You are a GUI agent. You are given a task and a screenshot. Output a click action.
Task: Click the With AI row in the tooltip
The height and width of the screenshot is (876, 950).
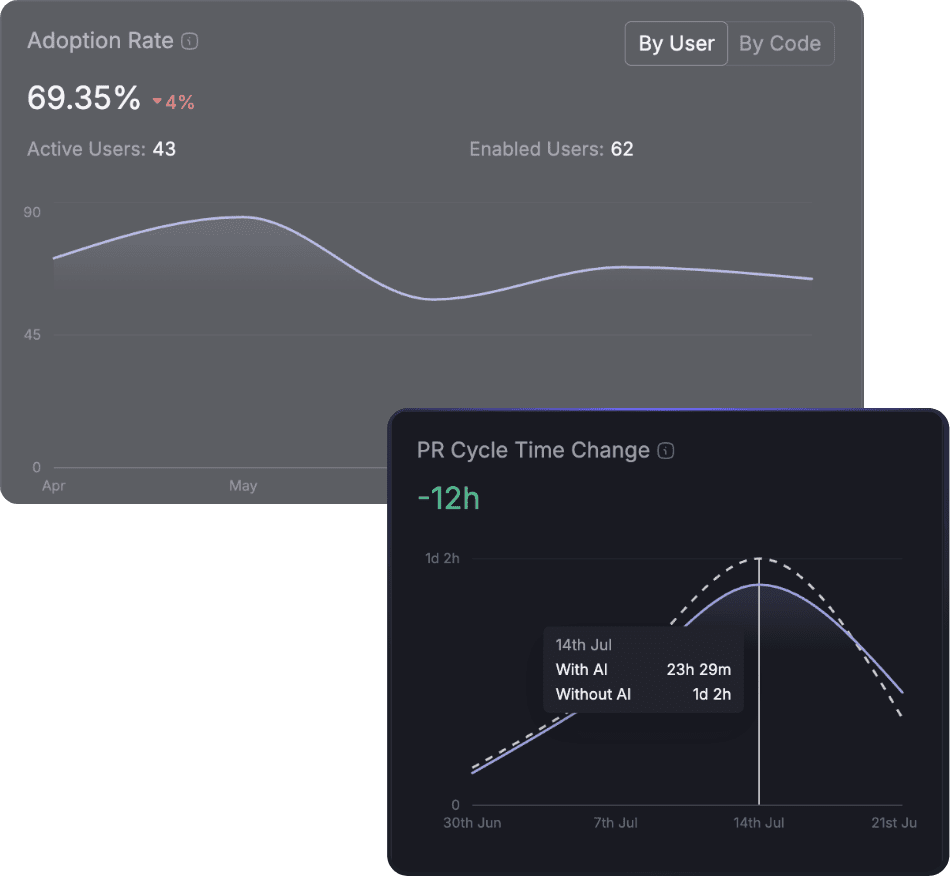click(642, 670)
